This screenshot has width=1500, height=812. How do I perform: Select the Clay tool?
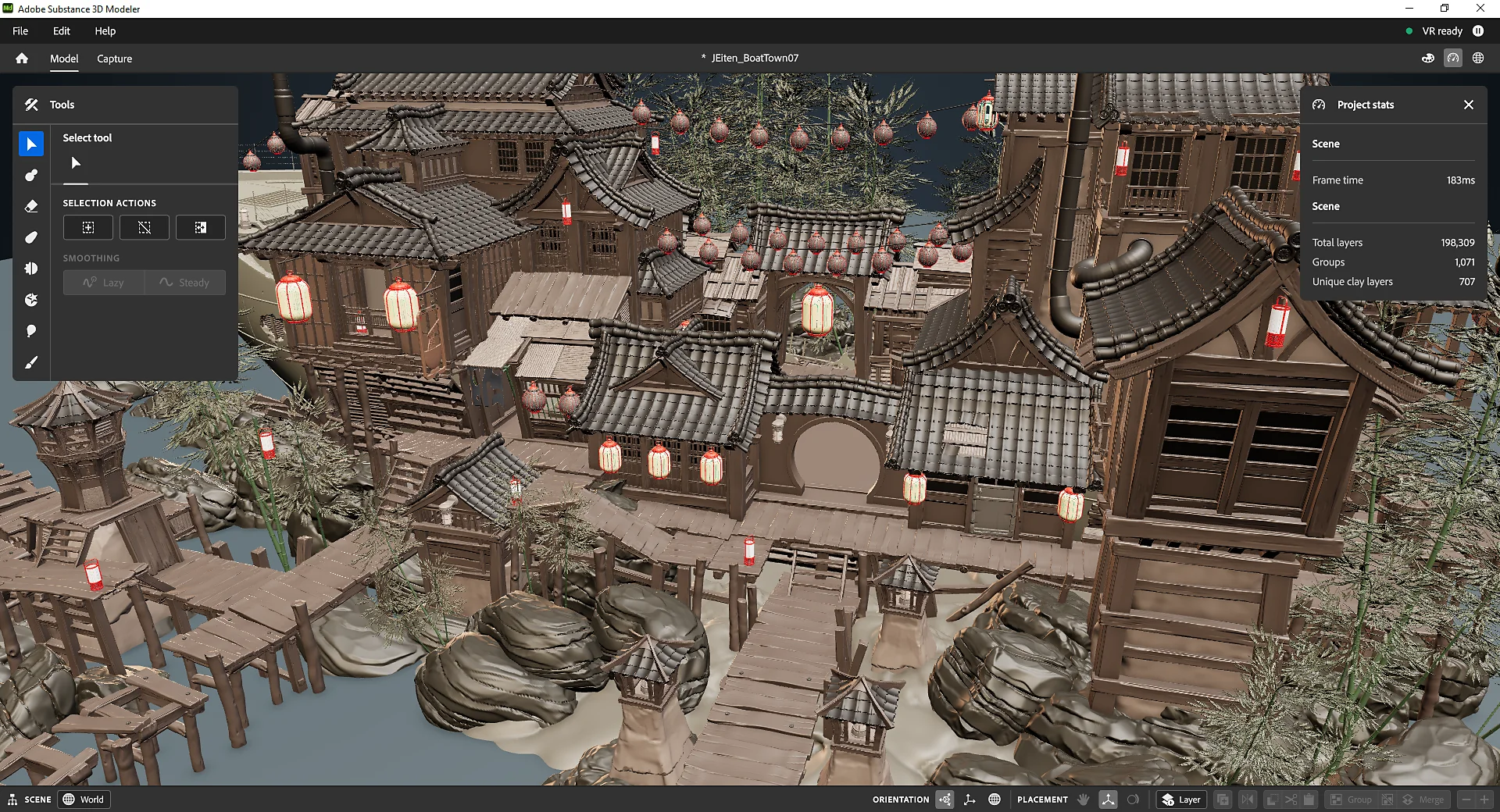pos(31,175)
